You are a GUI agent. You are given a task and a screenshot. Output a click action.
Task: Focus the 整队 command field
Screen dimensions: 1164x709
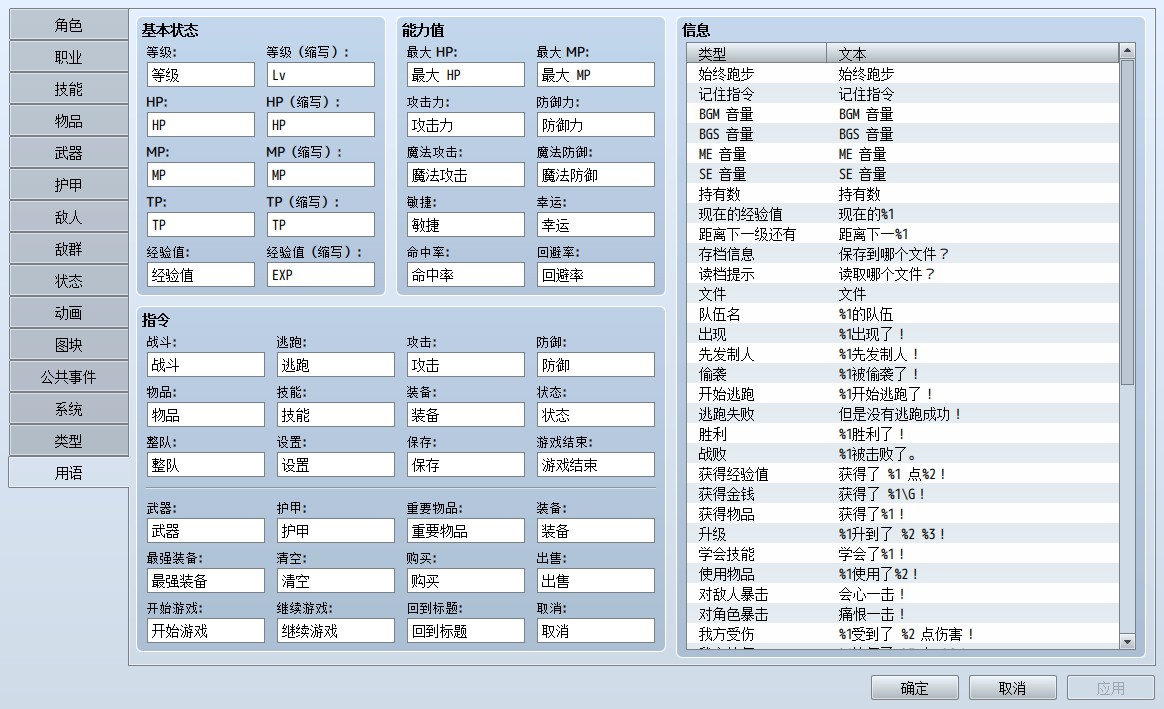point(206,465)
